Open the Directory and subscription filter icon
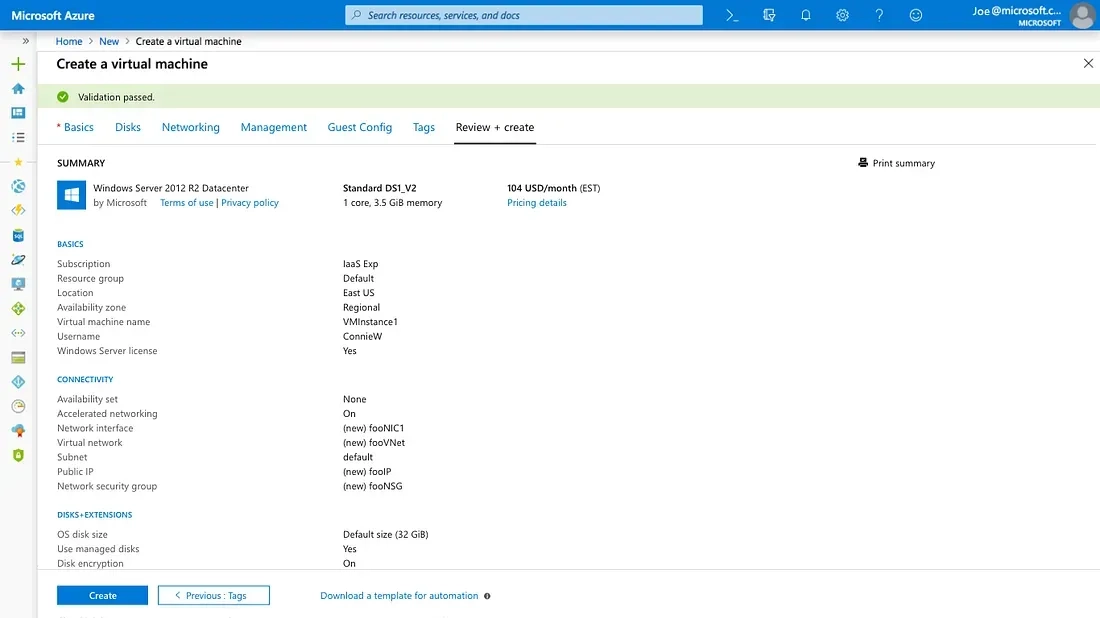Viewport: 1100px width, 618px height. (769, 15)
